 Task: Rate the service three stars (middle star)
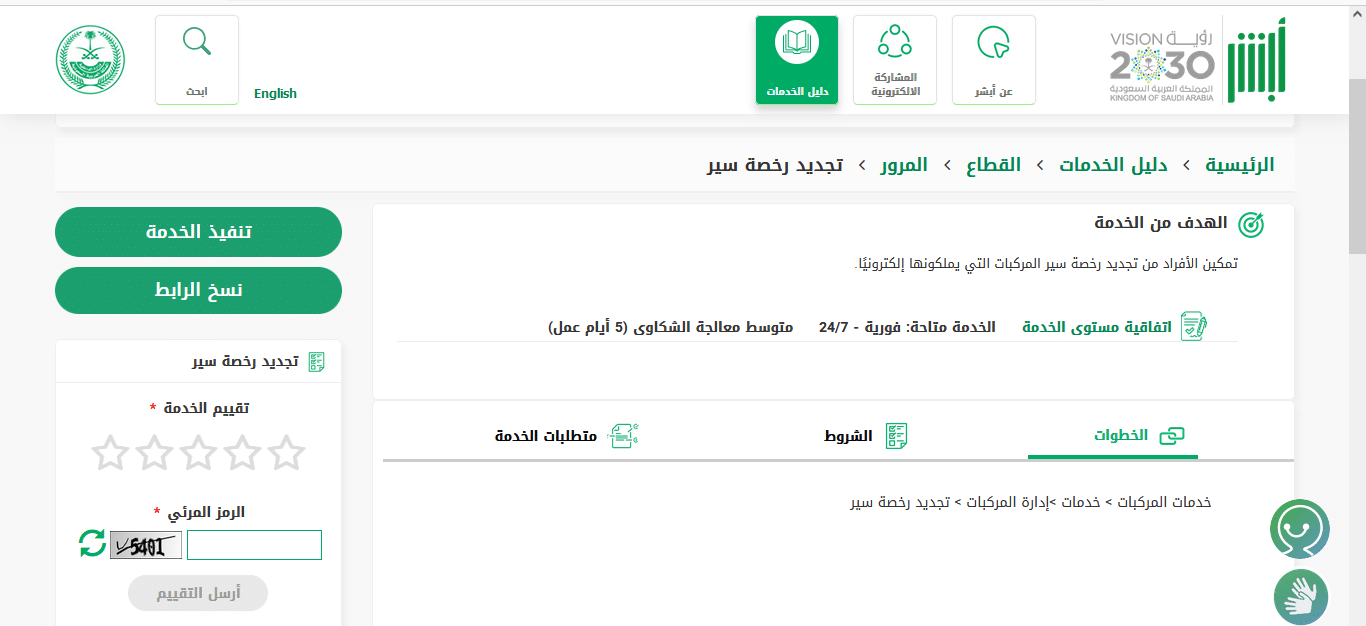click(x=198, y=453)
